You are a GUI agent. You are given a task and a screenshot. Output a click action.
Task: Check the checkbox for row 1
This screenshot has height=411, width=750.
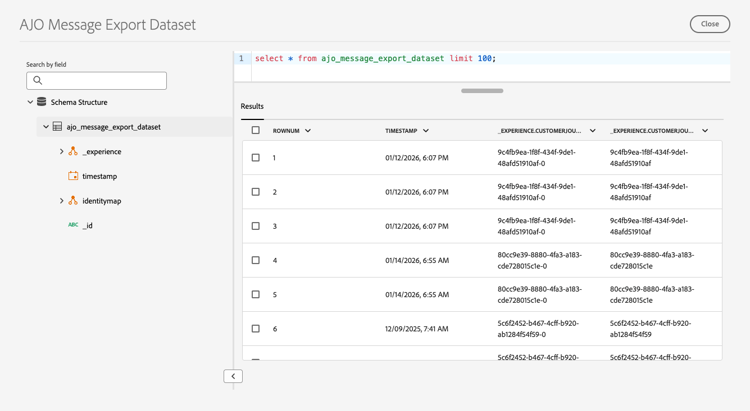coord(256,158)
